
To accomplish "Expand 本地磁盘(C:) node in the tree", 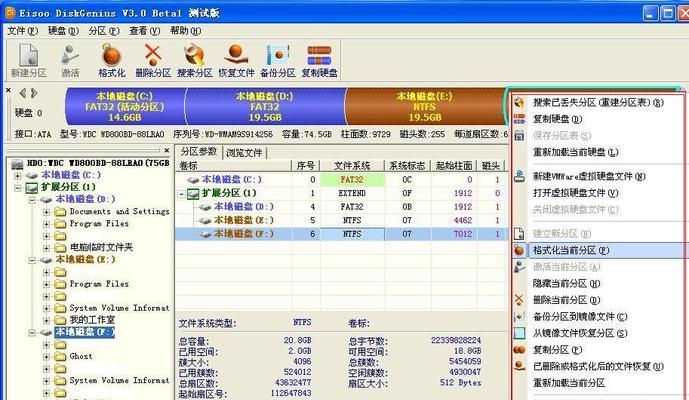I will tap(18, 176).
